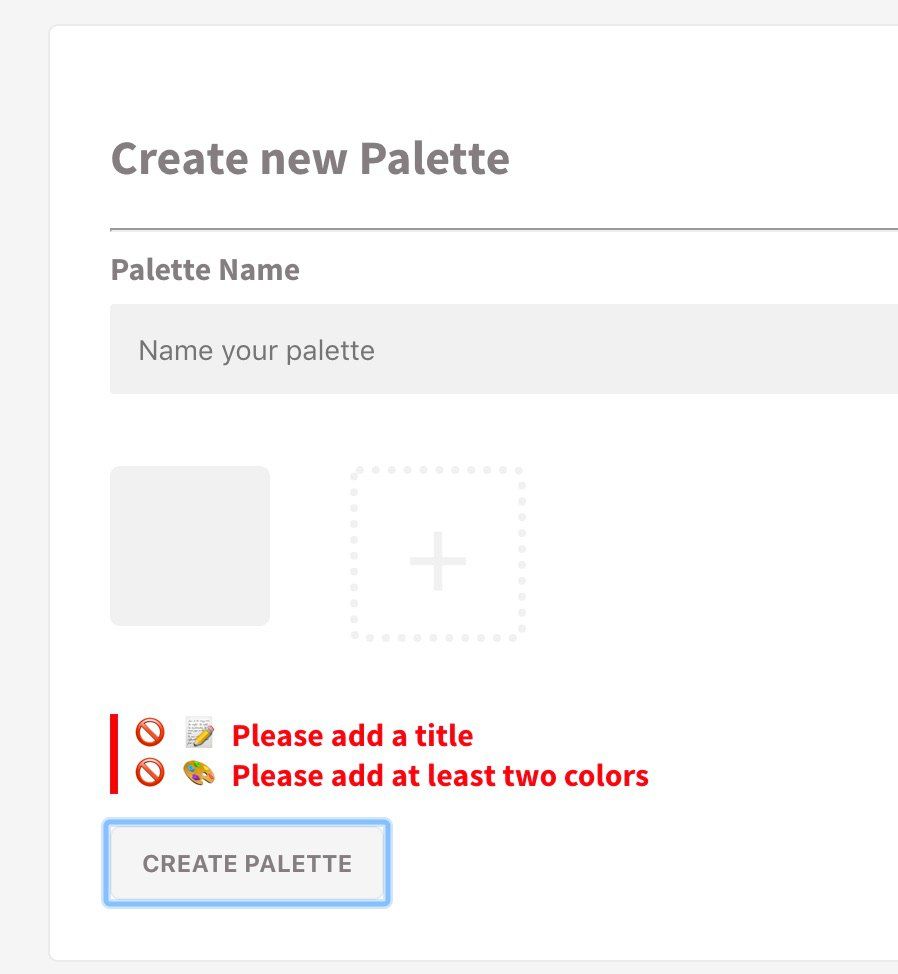Click the "Please add at least two colors" error
The height and width of the screenshot is (974, 898).
440,776
